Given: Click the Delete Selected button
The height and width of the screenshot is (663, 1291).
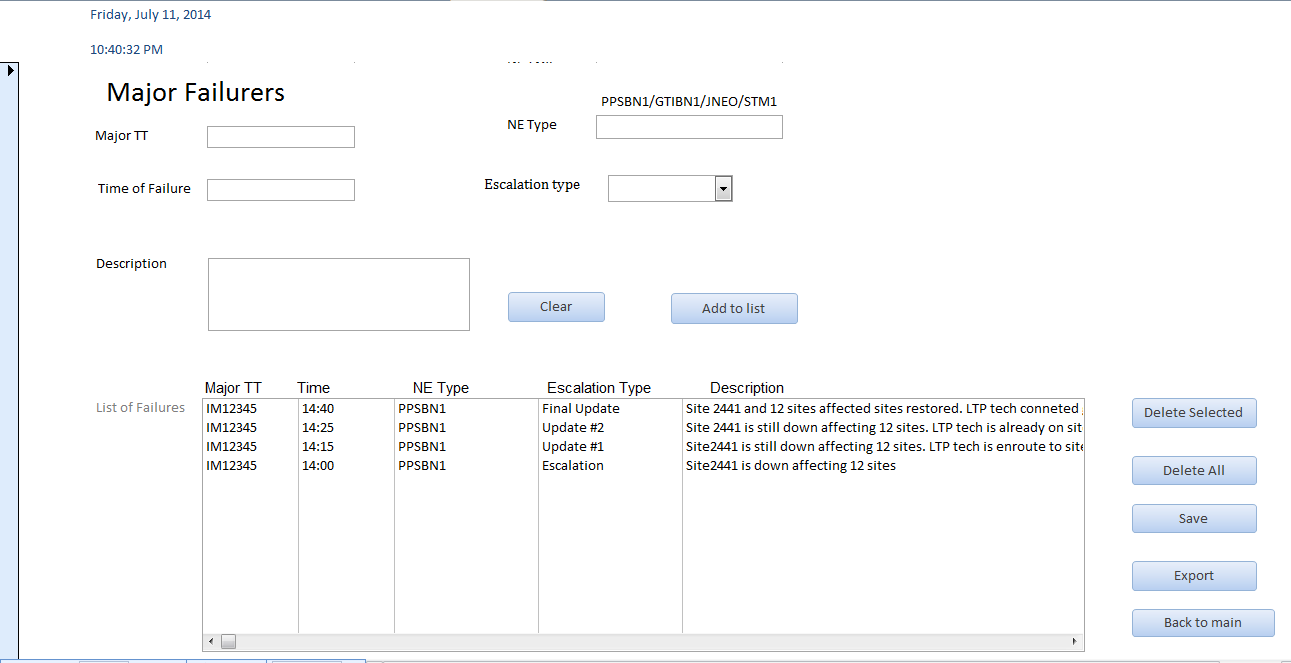Looking at the screenshot, I should 1194,413.
